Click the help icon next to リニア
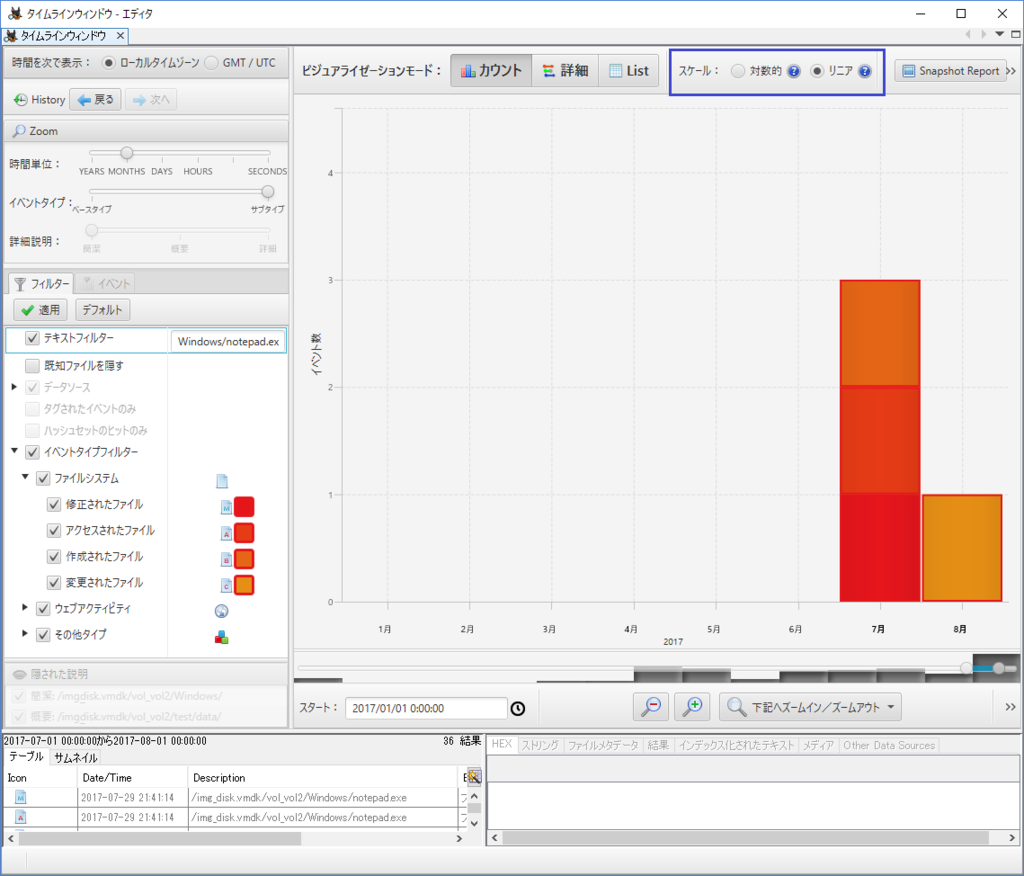The image size is (1024, 876). pos(865,71)
